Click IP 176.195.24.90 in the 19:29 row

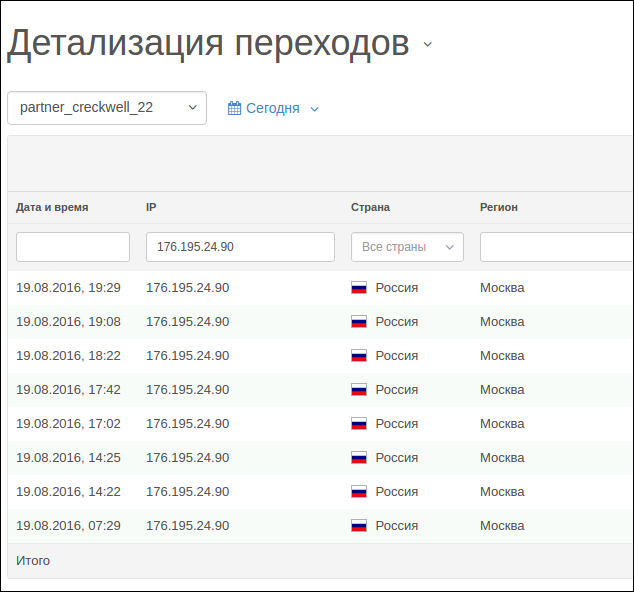(x=188, y=288)
